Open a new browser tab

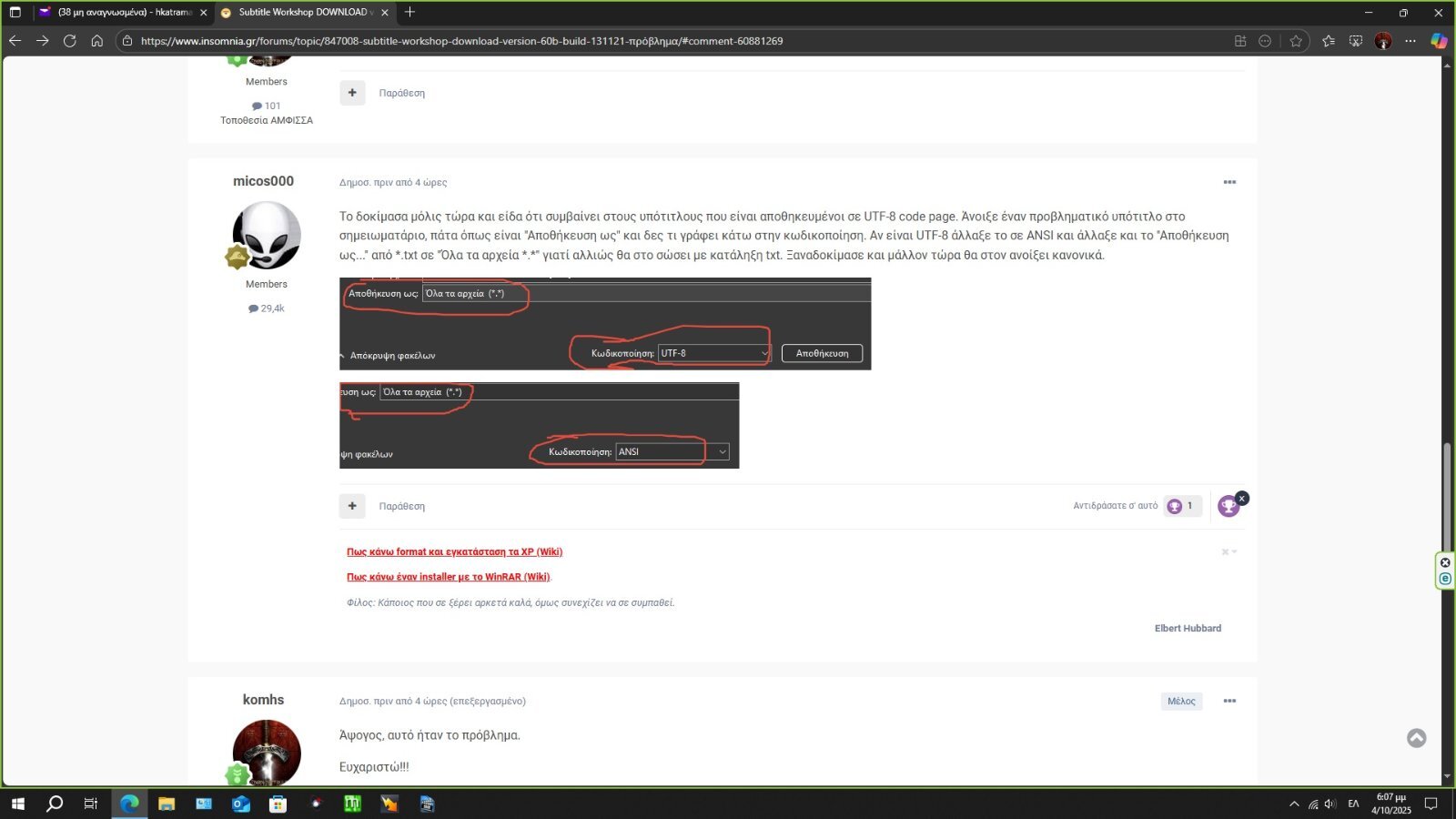coord(409,12)
